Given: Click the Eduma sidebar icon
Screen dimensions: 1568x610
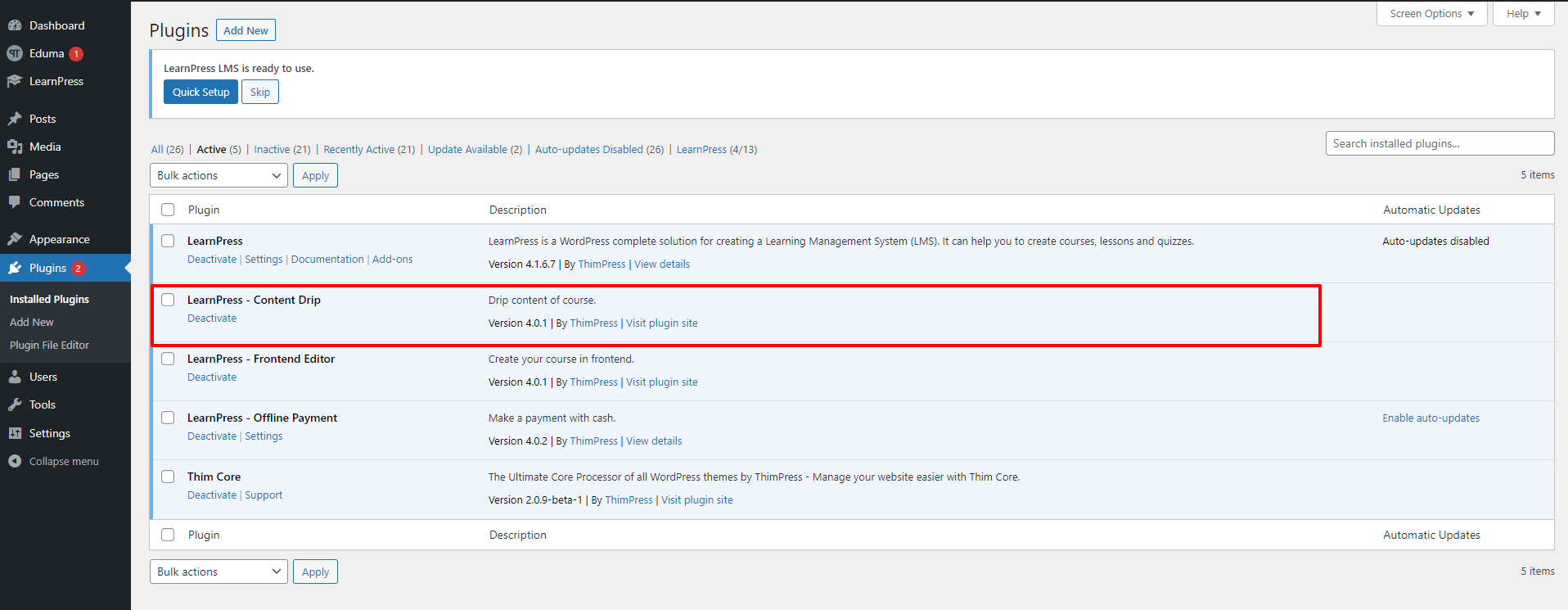Looking at the screenshot, I should coord(15,53).
